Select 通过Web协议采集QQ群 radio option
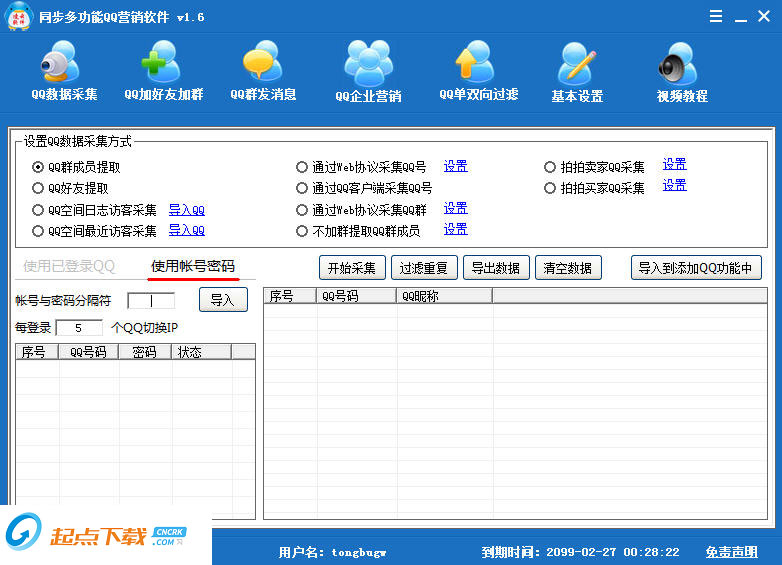The image size is (782, 565). point(302,210)
